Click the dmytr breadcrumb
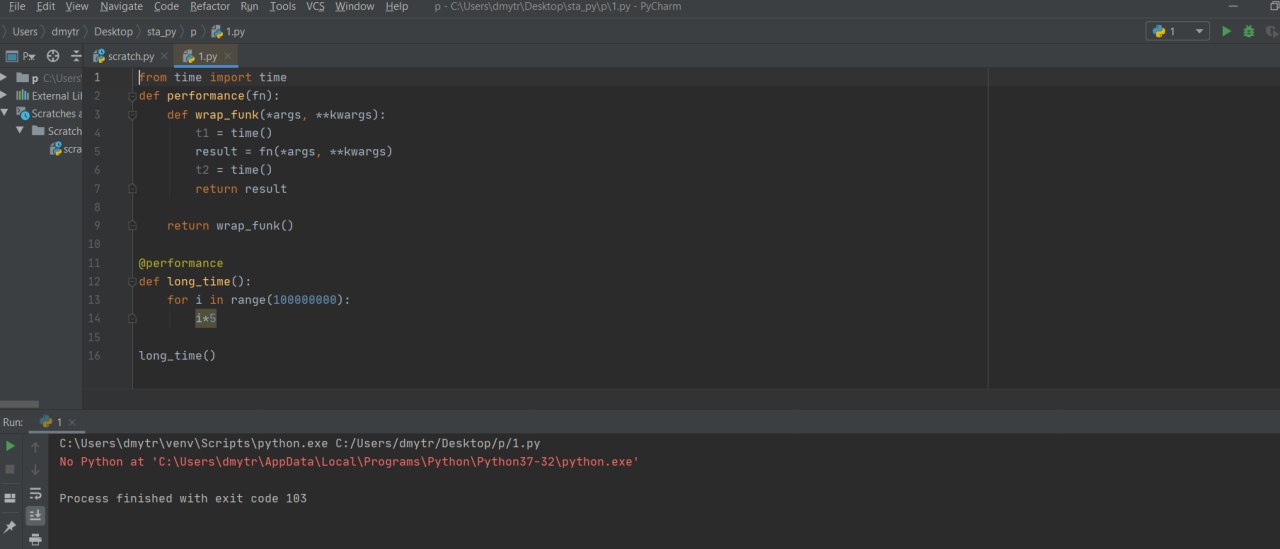This screenshot has height=549, width=1280. [x=66, y=32]
